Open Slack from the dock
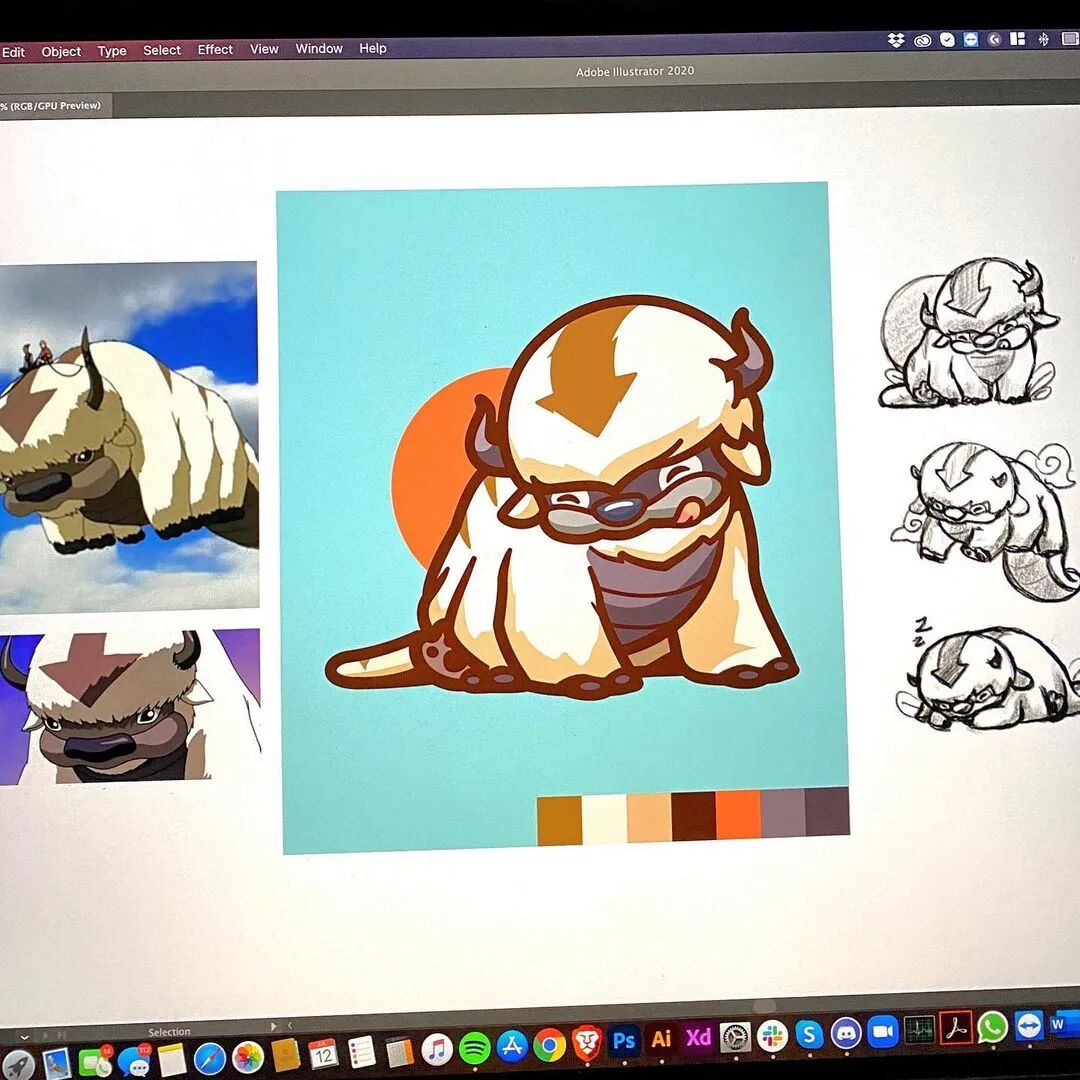1080x1080 pixels. [772, 1035]
